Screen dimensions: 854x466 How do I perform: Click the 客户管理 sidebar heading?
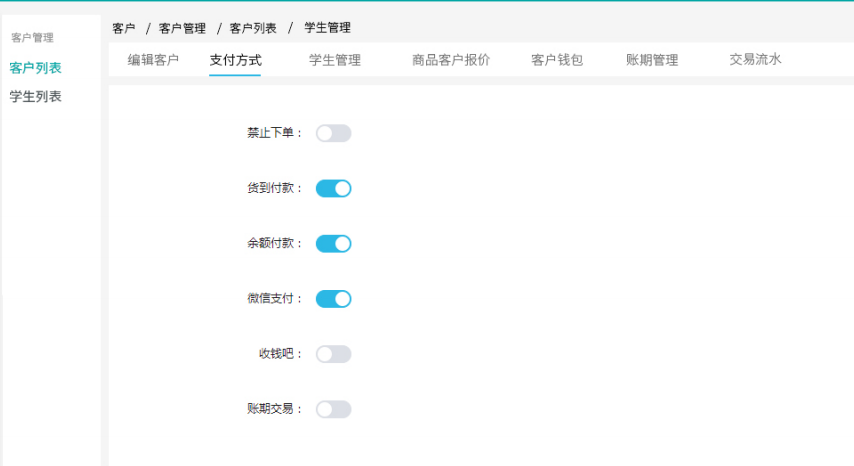(32, 38)
